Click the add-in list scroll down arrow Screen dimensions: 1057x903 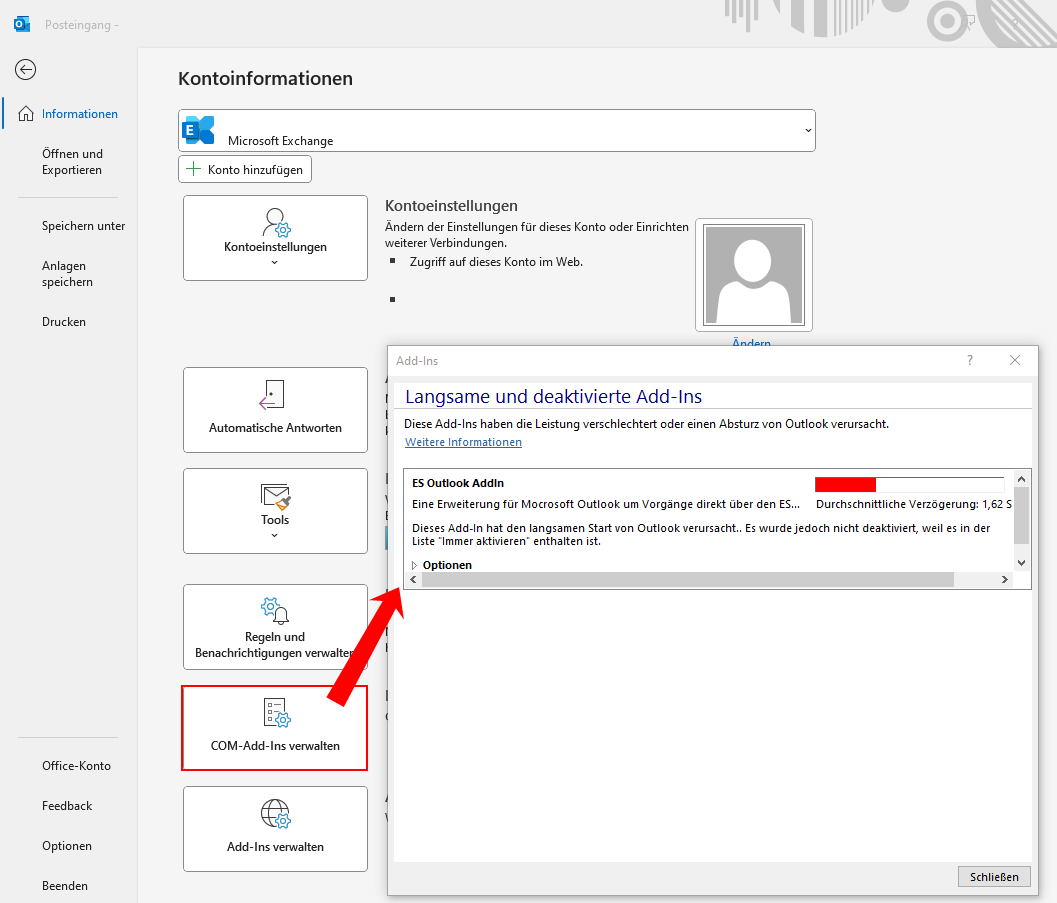click(1021, 563)
